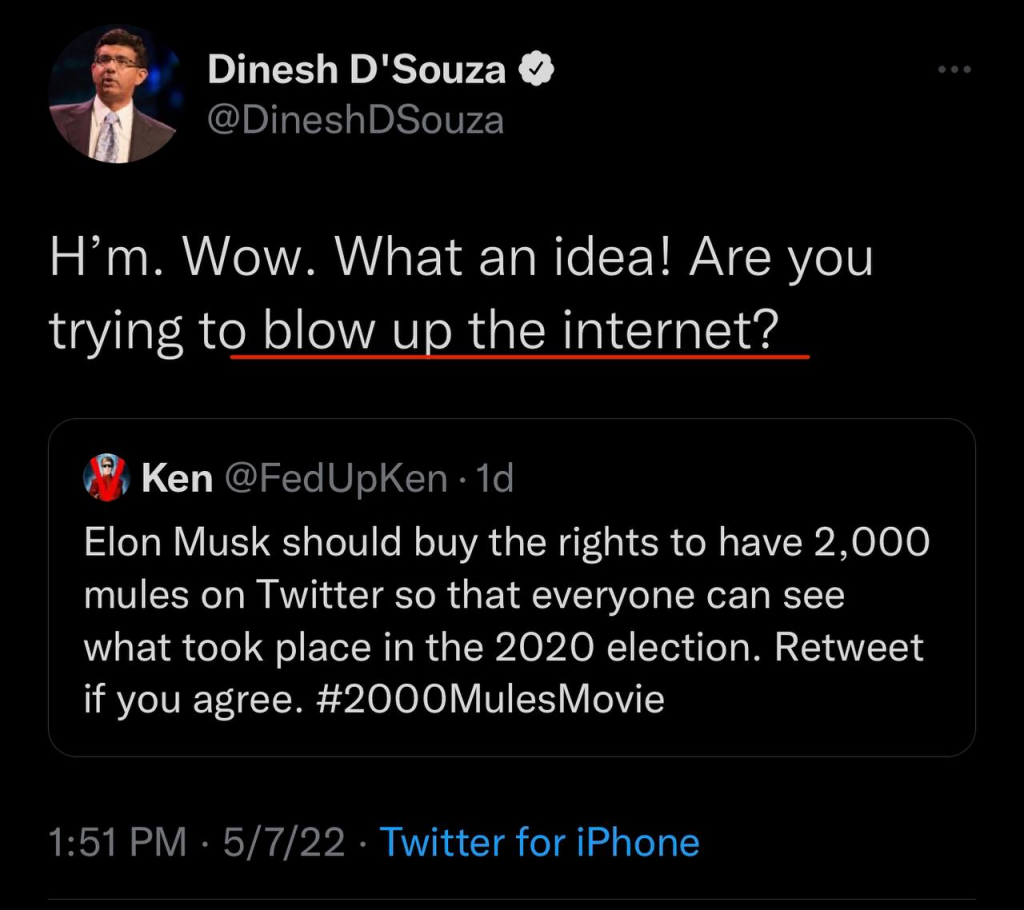
Task: Click the Twitter for iPhone source link
Action: click(539, 842)
